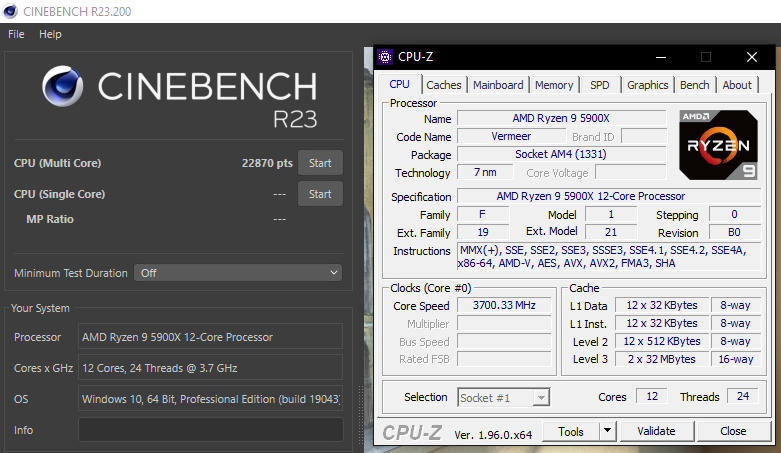781x453 pixels.
Task: Click the CPU-Z chip icon in title bar
Action: pyautogui.click(x=385, y=57)
